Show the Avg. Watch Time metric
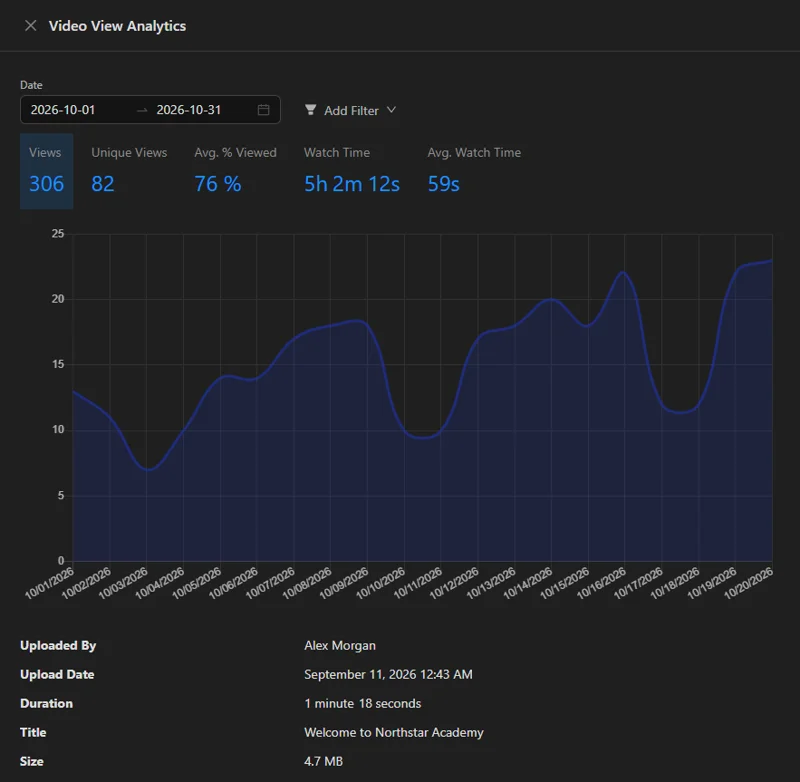Viewport: 800px width, 782px height. point(474,171)
